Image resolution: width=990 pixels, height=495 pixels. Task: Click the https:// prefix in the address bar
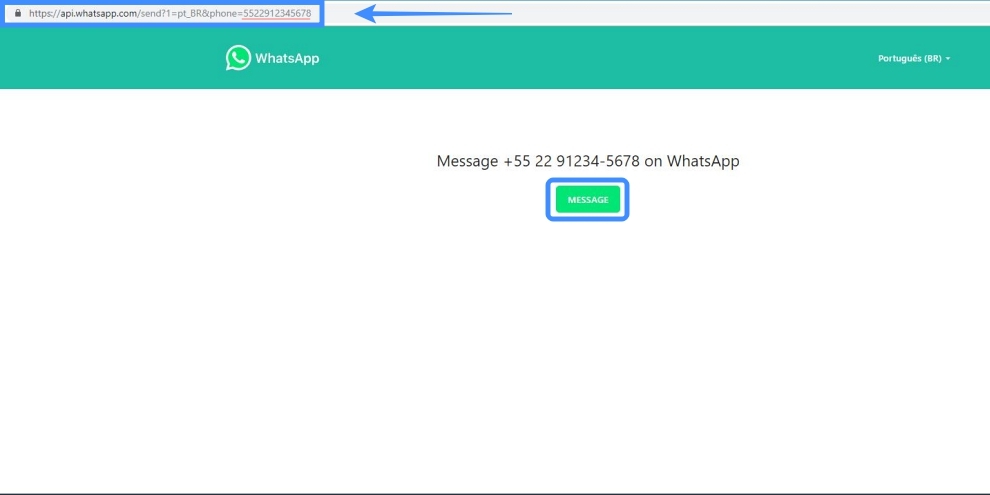pyautogui.click(x=42, y=13)
